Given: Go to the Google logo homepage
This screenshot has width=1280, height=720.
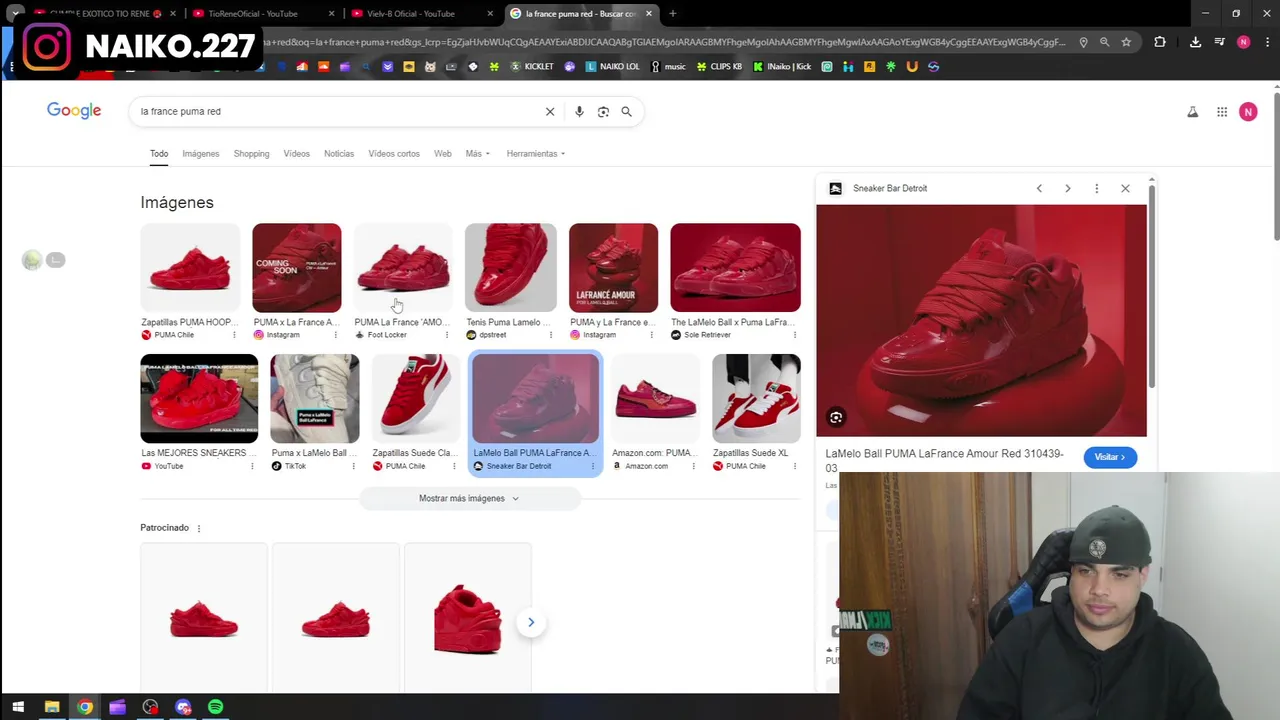Looking at the screenshot, I should (x=74, y=110).
